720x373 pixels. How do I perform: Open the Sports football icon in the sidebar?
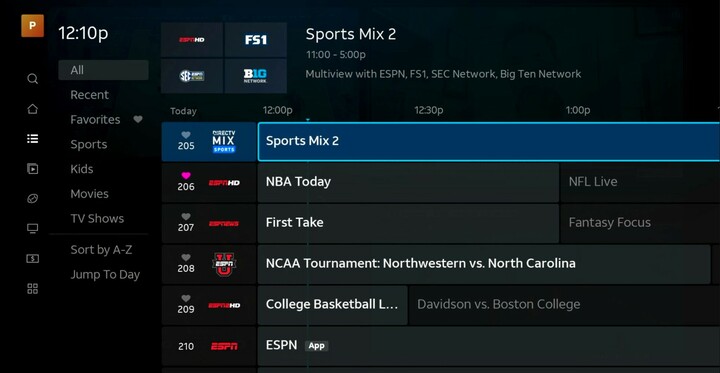pos(32,198)
